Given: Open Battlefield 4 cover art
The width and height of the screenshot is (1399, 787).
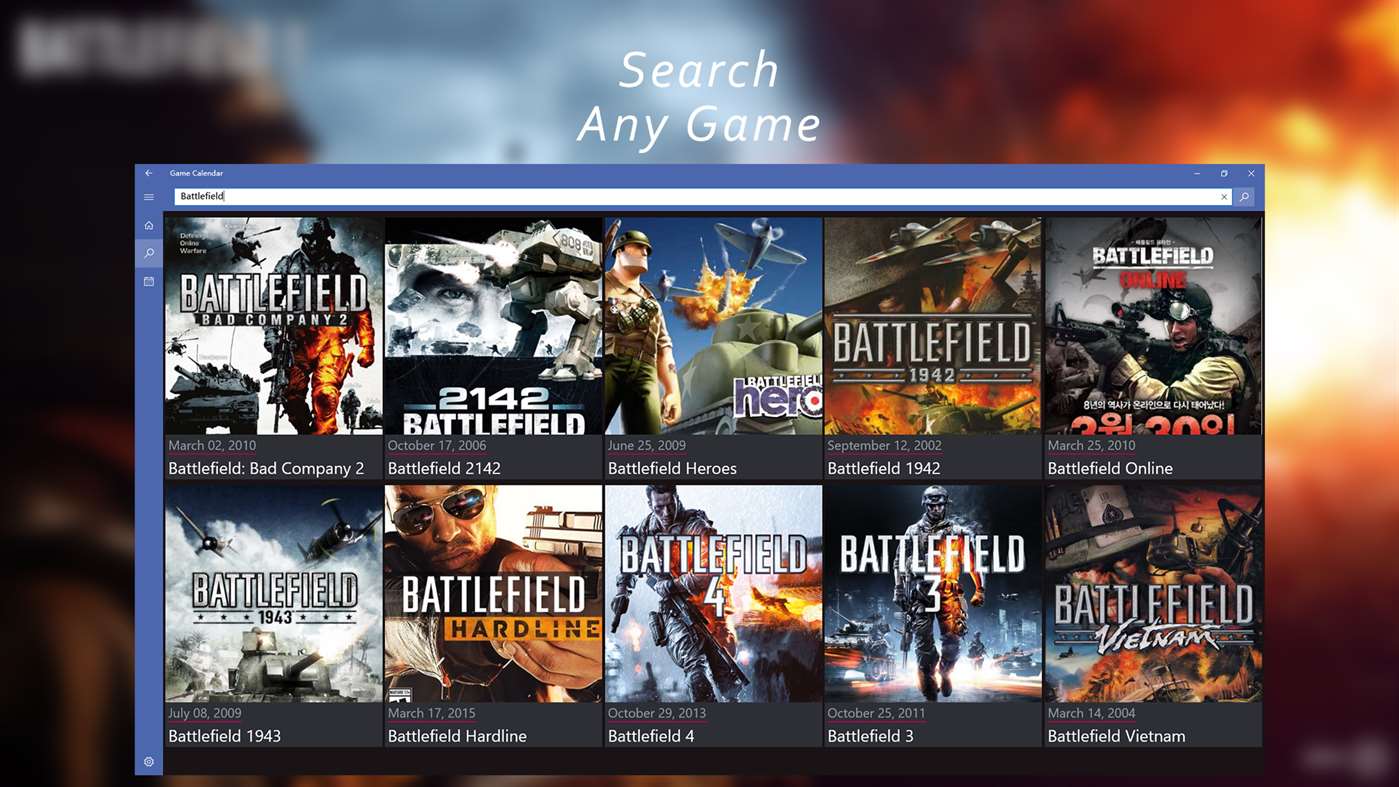Looking at the screenshot, I should 713,594.
